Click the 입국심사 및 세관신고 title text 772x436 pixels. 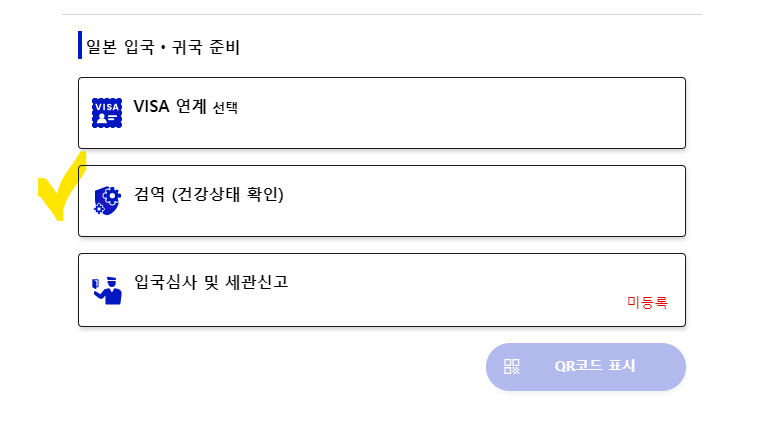(211, 282)
